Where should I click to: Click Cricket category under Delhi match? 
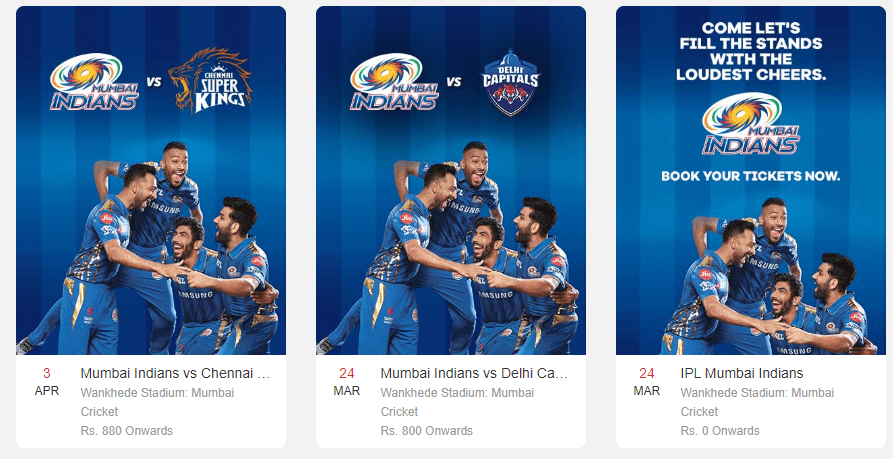point(399,411)
